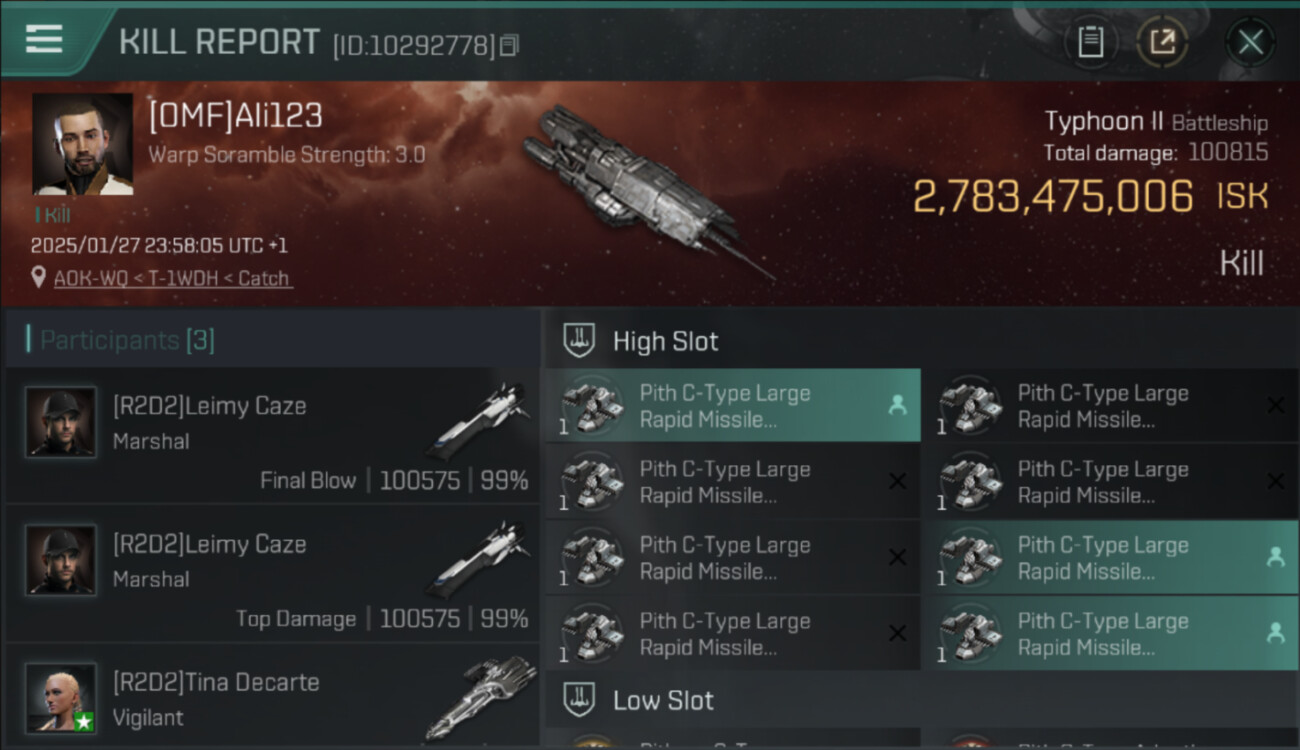Close the kill report window
1300x750 pixels.
tap(1250, 42)
